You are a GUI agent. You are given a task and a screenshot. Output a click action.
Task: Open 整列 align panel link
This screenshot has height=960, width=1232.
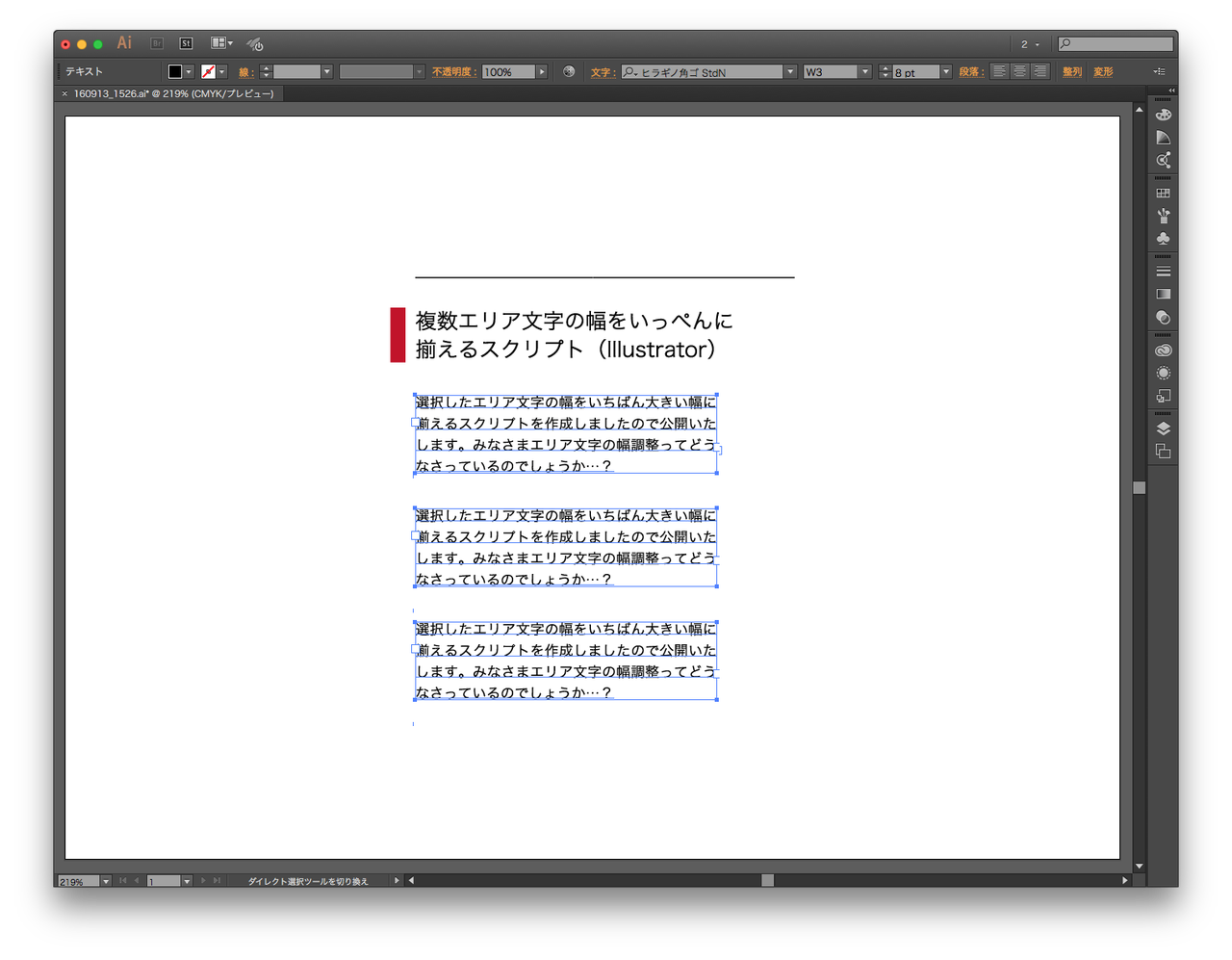[x=1072, y=72]
